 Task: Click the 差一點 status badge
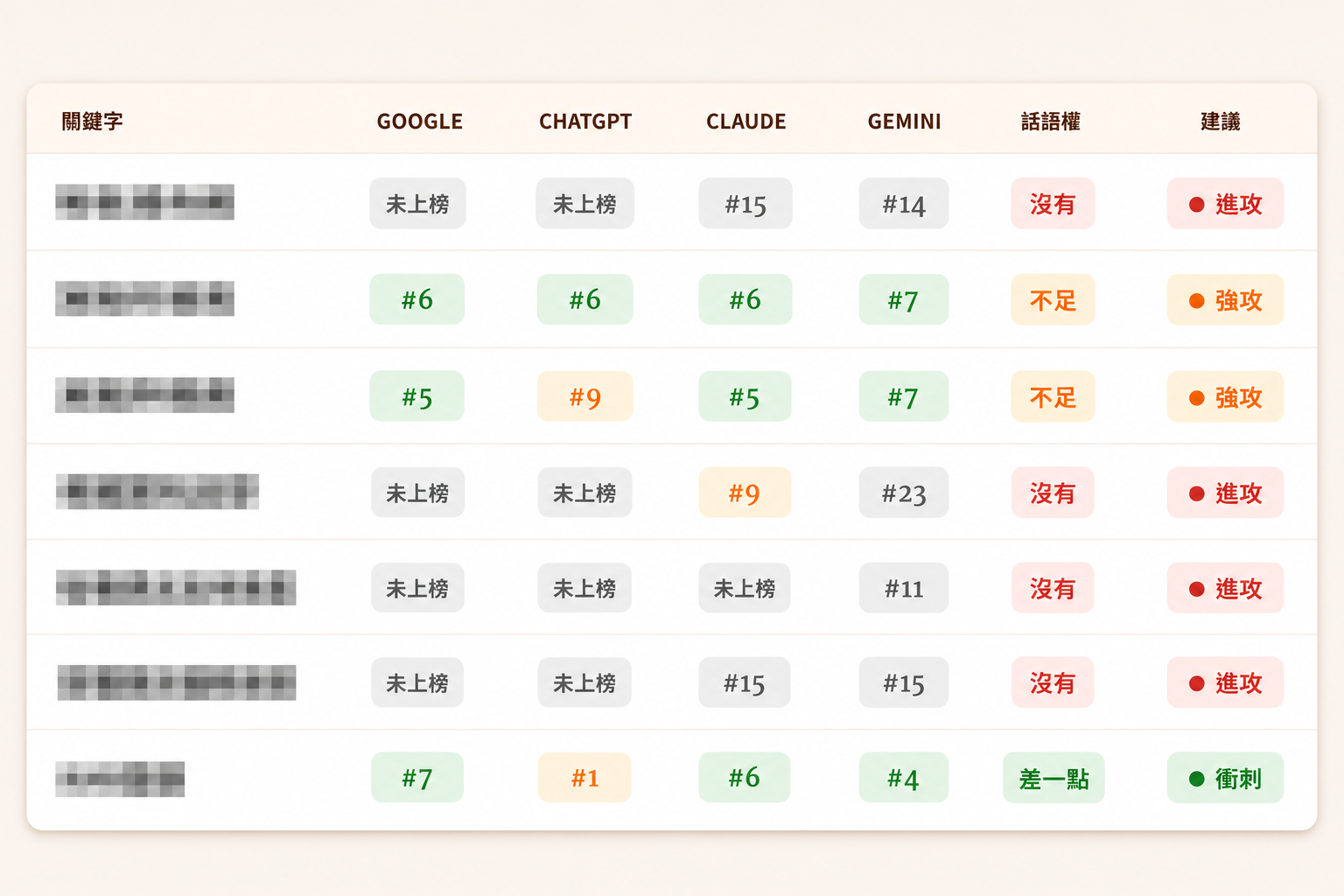pos(1053,778)
